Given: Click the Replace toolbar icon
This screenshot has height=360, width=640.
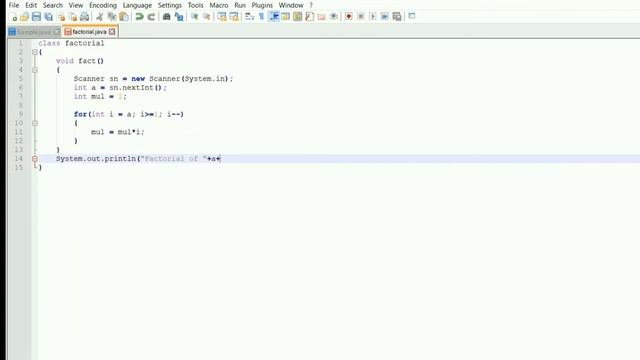Looking at the screenshot, I should pos(179,17).
